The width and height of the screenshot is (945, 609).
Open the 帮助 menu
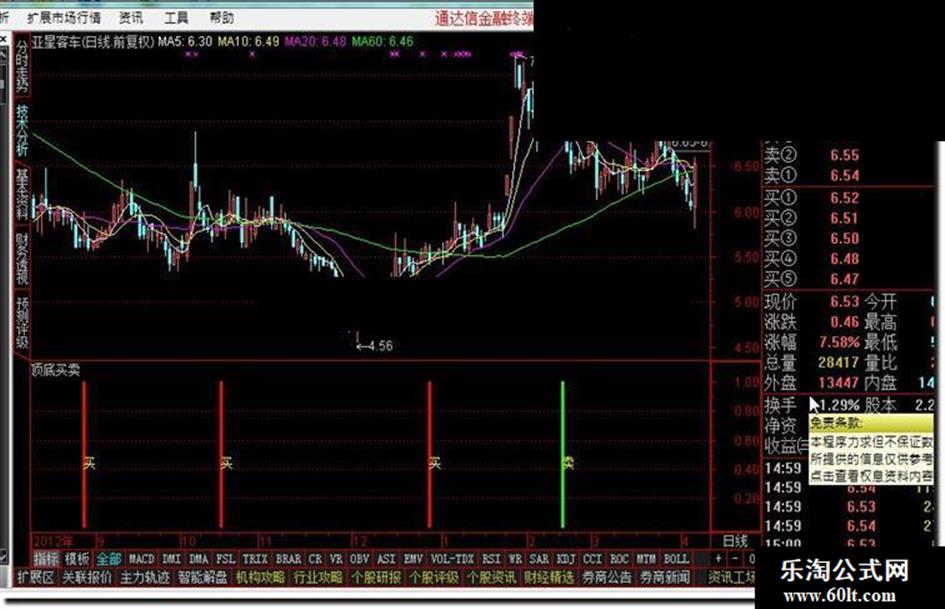pos(221,17)
